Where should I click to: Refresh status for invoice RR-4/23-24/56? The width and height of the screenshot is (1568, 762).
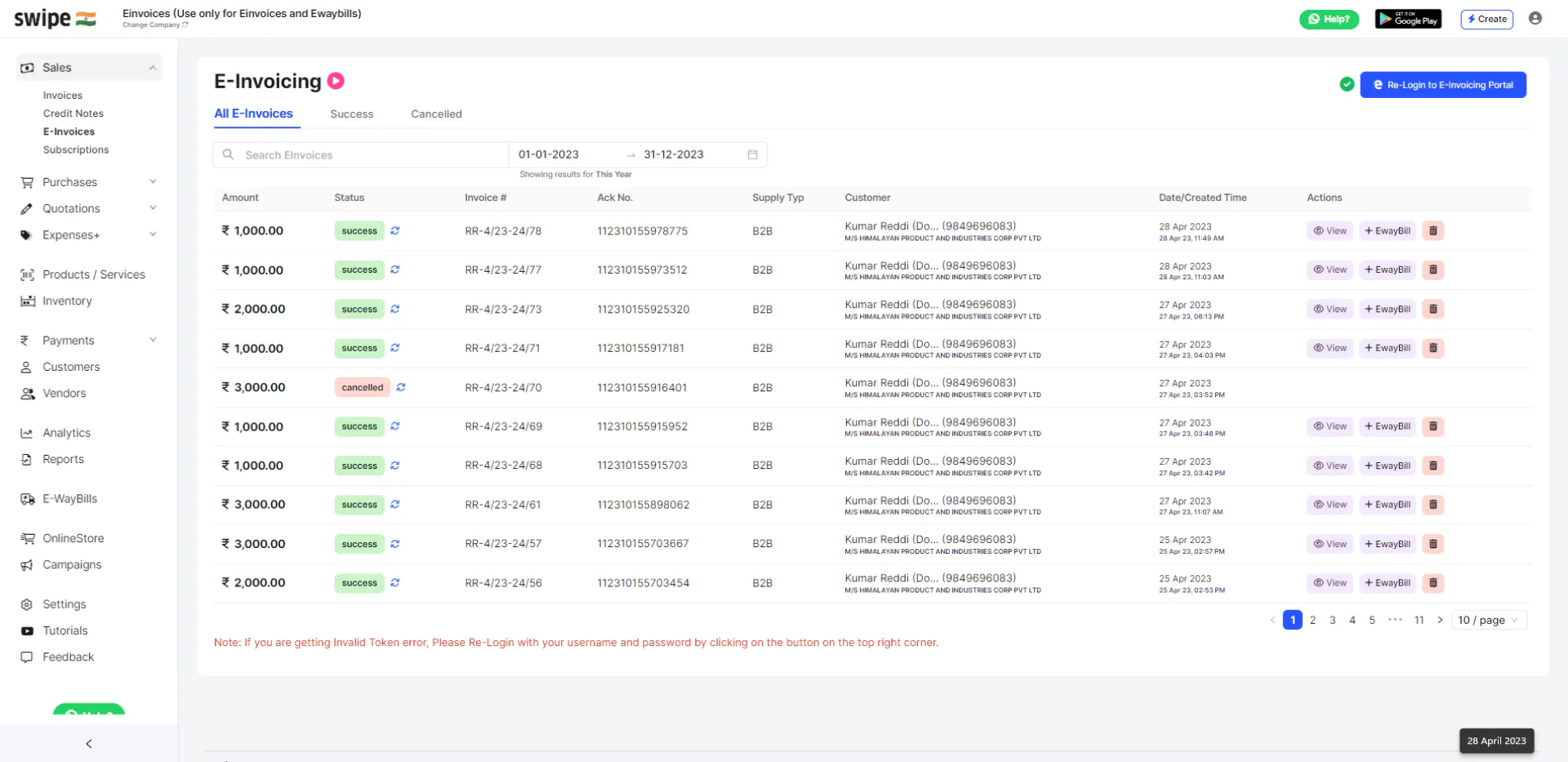coord(395,583)
